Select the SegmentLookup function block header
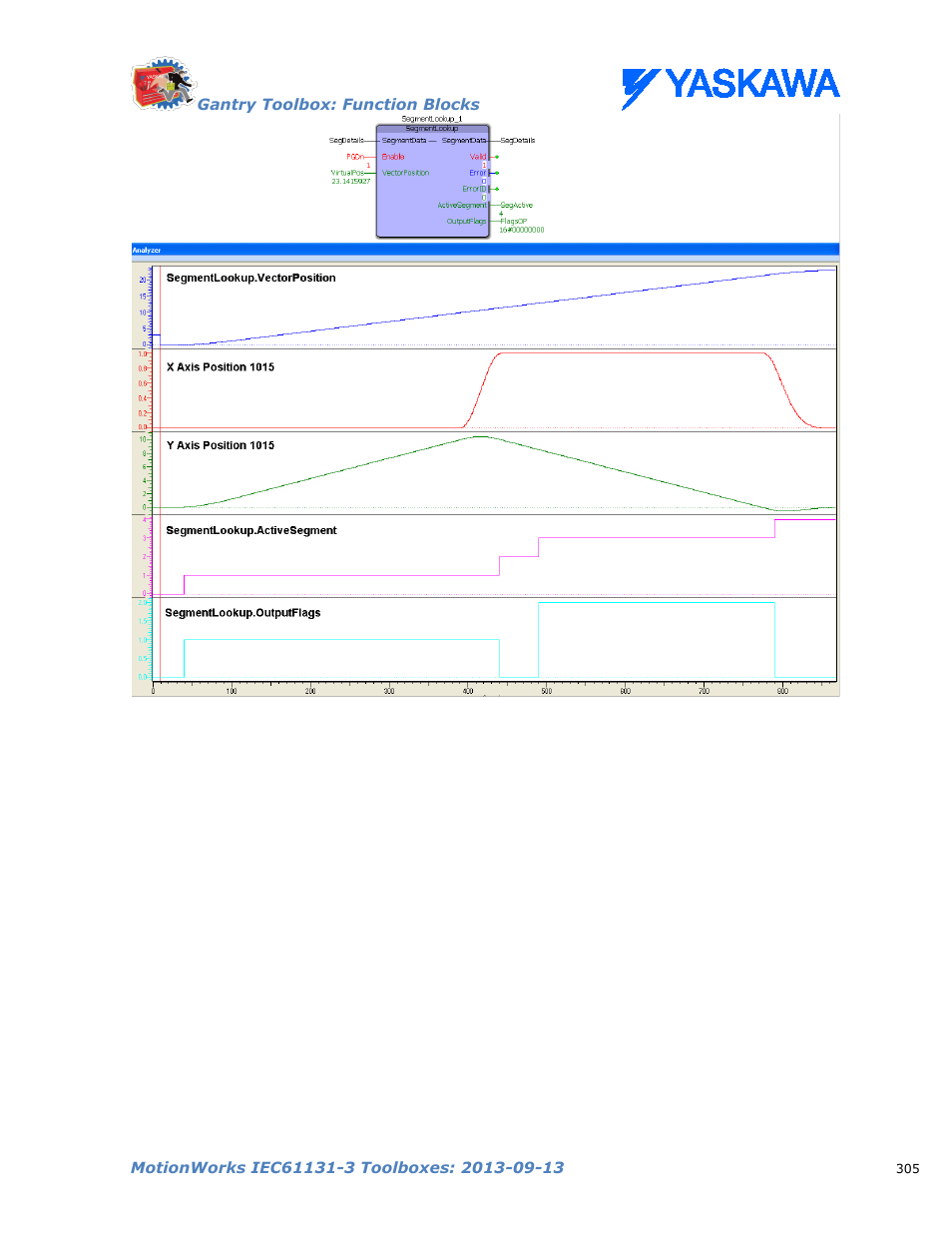Screen dimensions: 952x1233 [x=432, y=129]
